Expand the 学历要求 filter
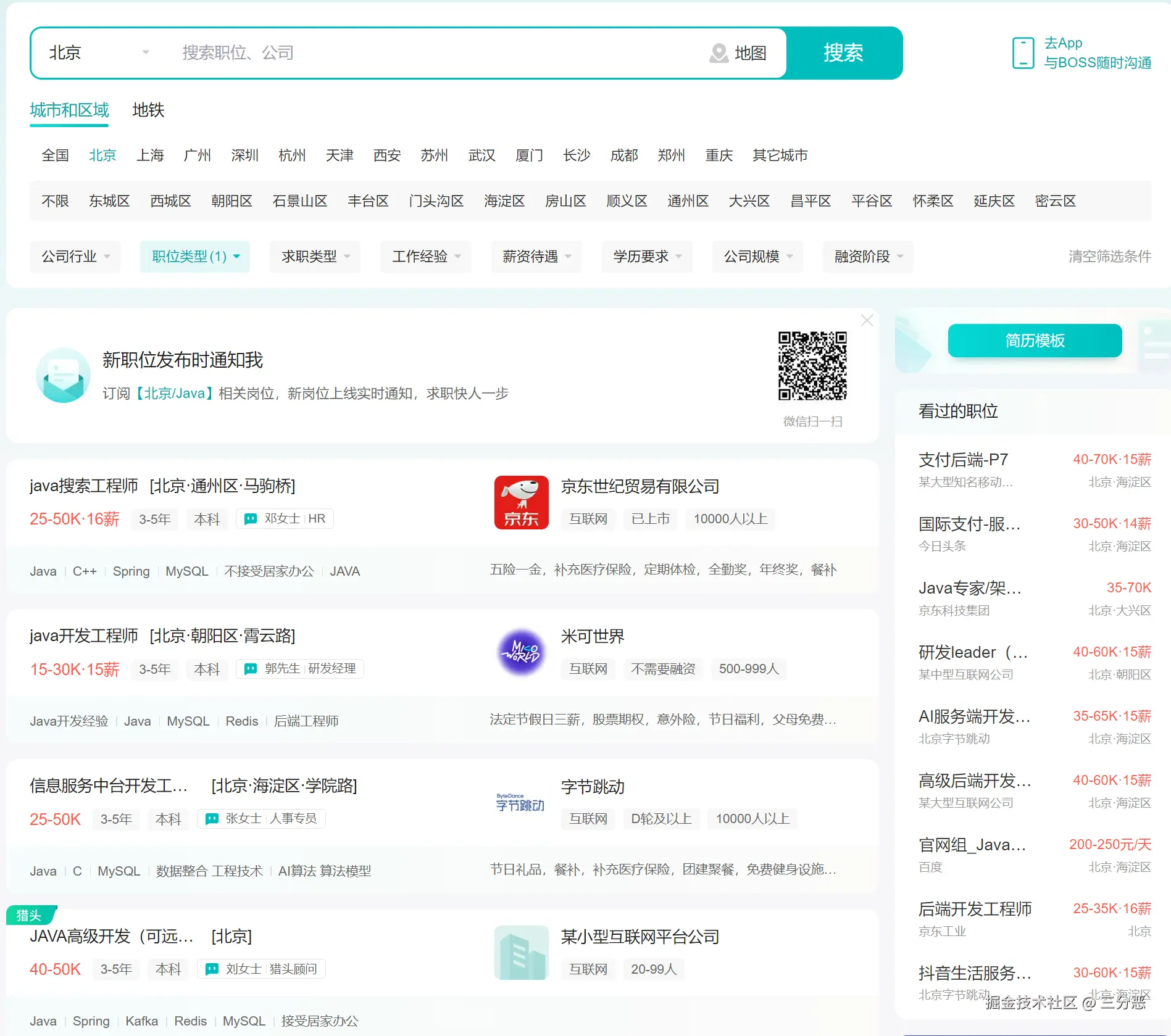This screenshot has width=1171, height=1036. 647,256
